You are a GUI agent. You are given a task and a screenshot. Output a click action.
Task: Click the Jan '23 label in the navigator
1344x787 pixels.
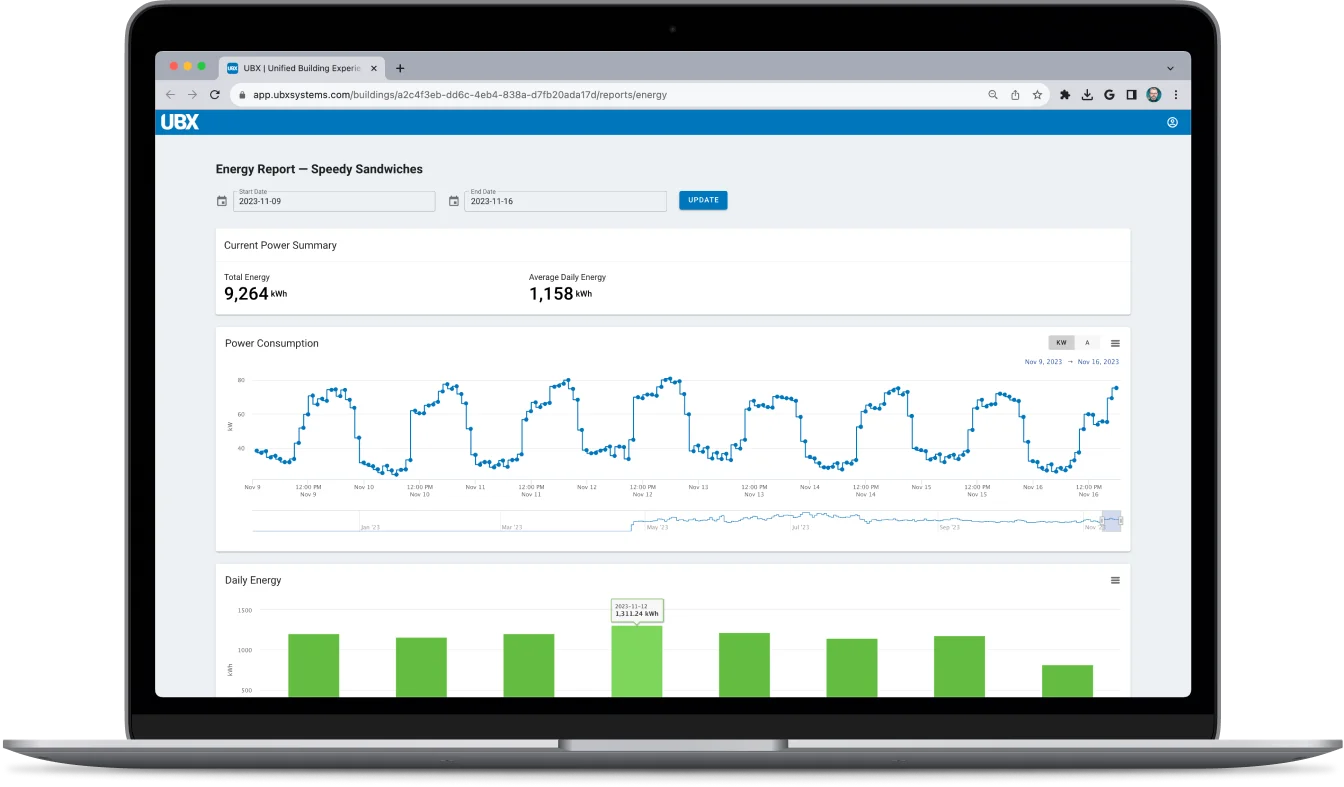(x=370, y=527)
